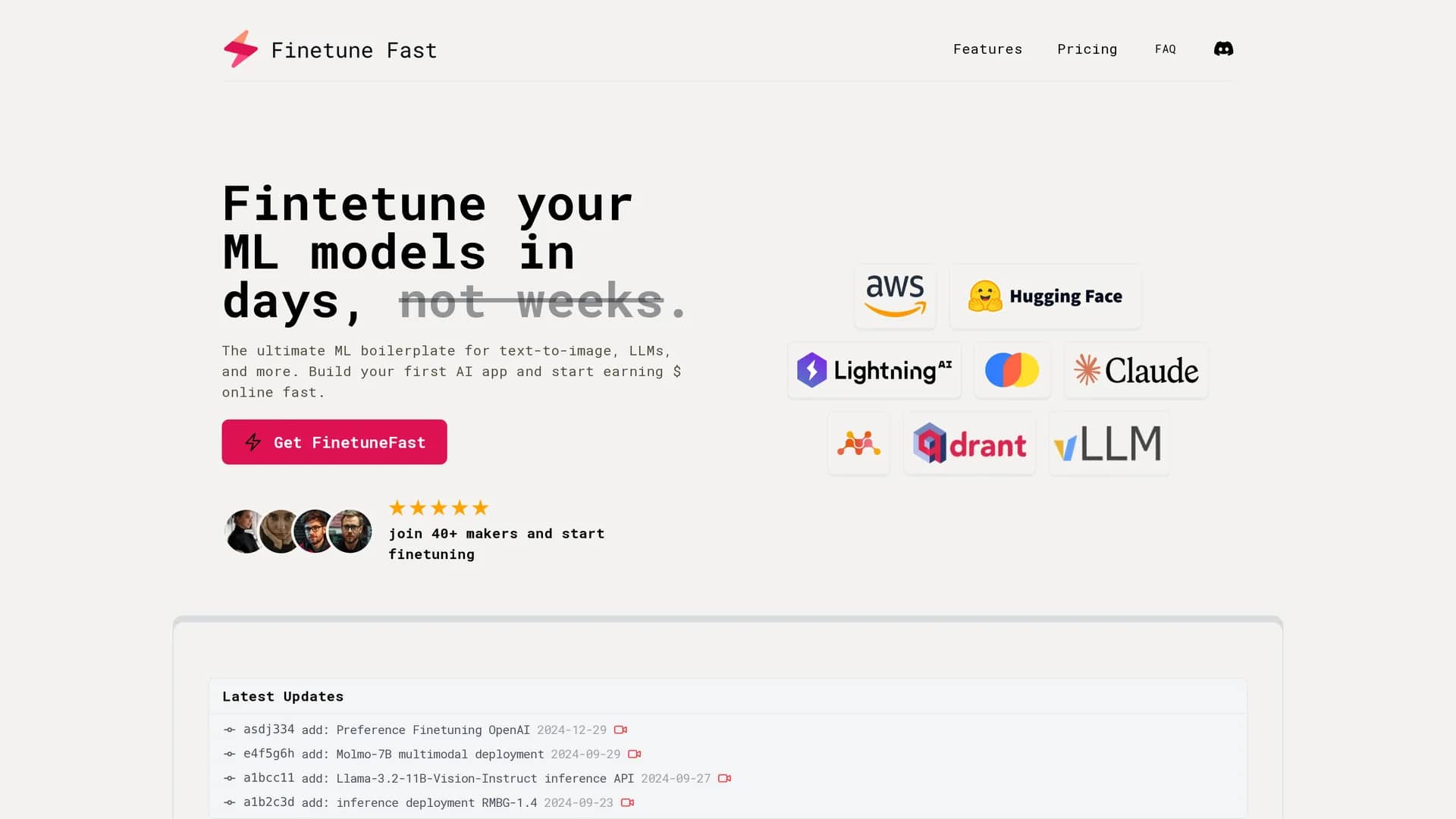Open video icon for a1b2c3d update
The height and width of the screenshot is (819, 1456).
[627, 802]
